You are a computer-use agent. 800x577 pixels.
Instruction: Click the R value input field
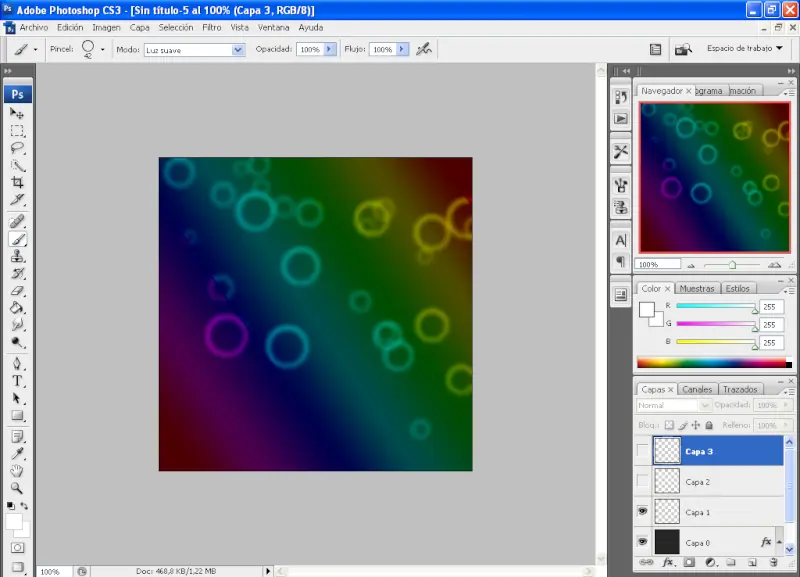771,307
